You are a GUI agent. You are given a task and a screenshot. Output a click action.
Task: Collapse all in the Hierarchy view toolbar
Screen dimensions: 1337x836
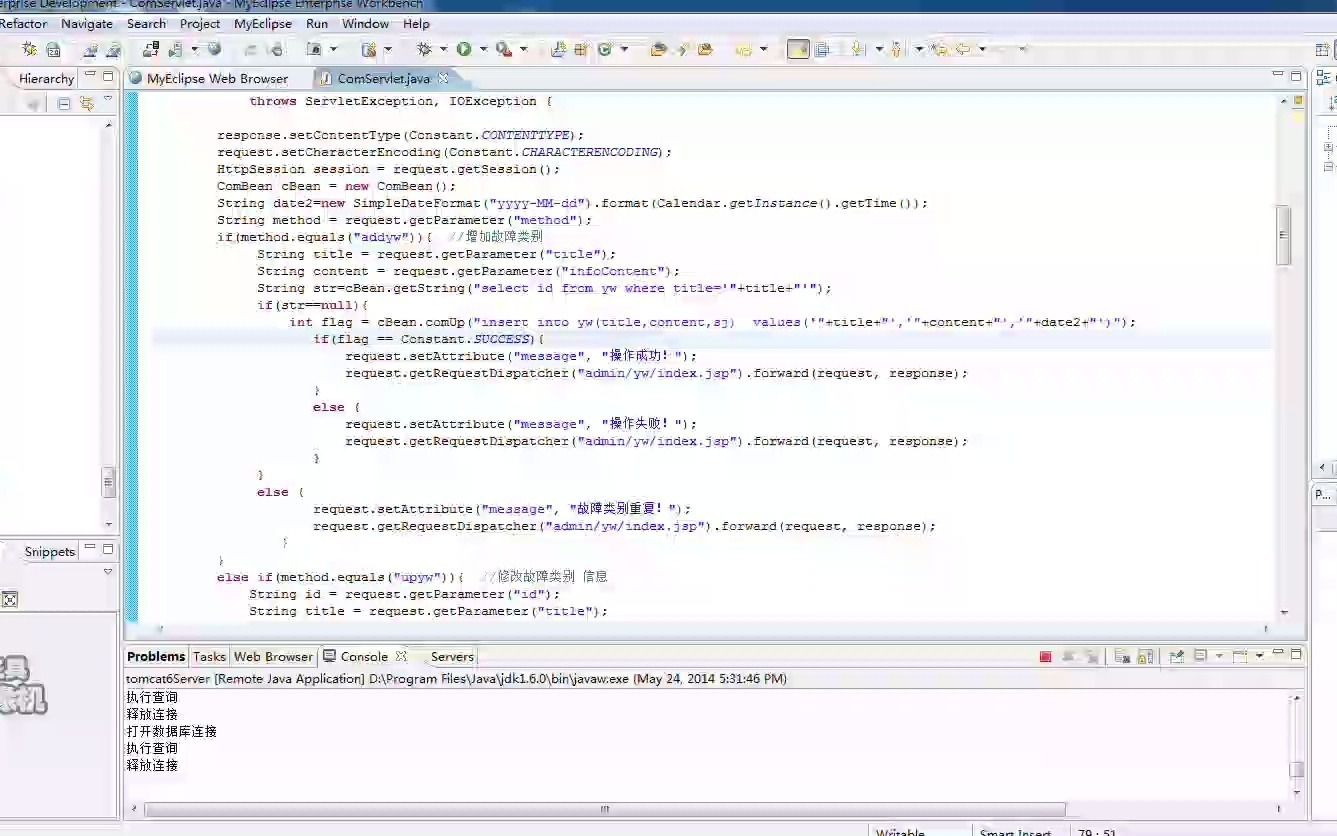coord(64,103)
